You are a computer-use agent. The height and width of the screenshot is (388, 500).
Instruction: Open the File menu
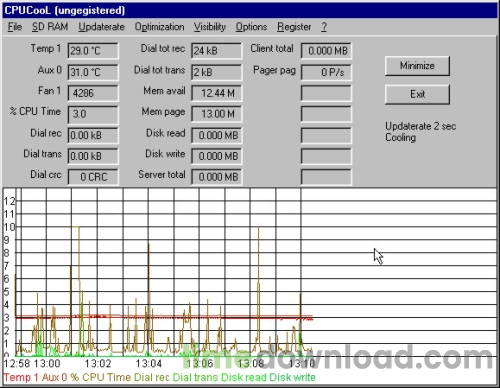[15, 27]
